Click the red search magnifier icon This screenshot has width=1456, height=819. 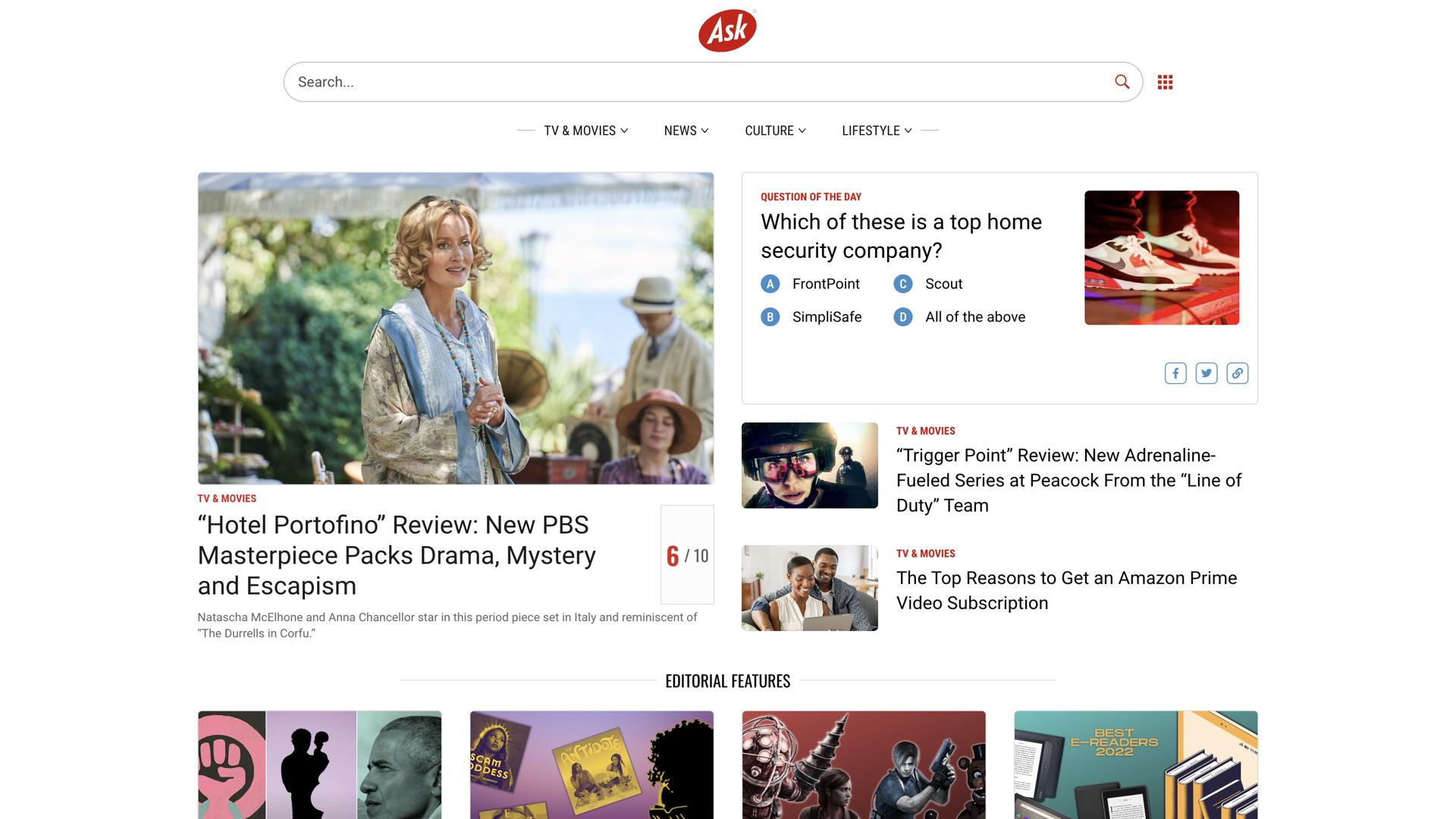click(1122, 82)
